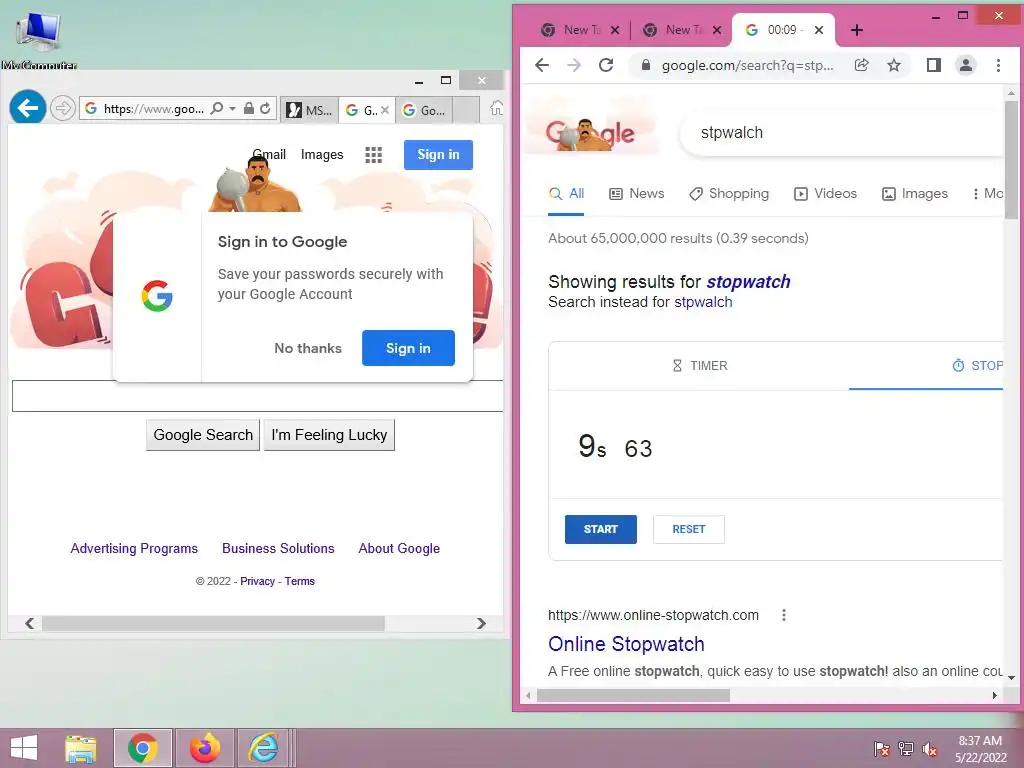Select the Shopping search tab
The image size is (1024, 768).
tap(729, 193)
